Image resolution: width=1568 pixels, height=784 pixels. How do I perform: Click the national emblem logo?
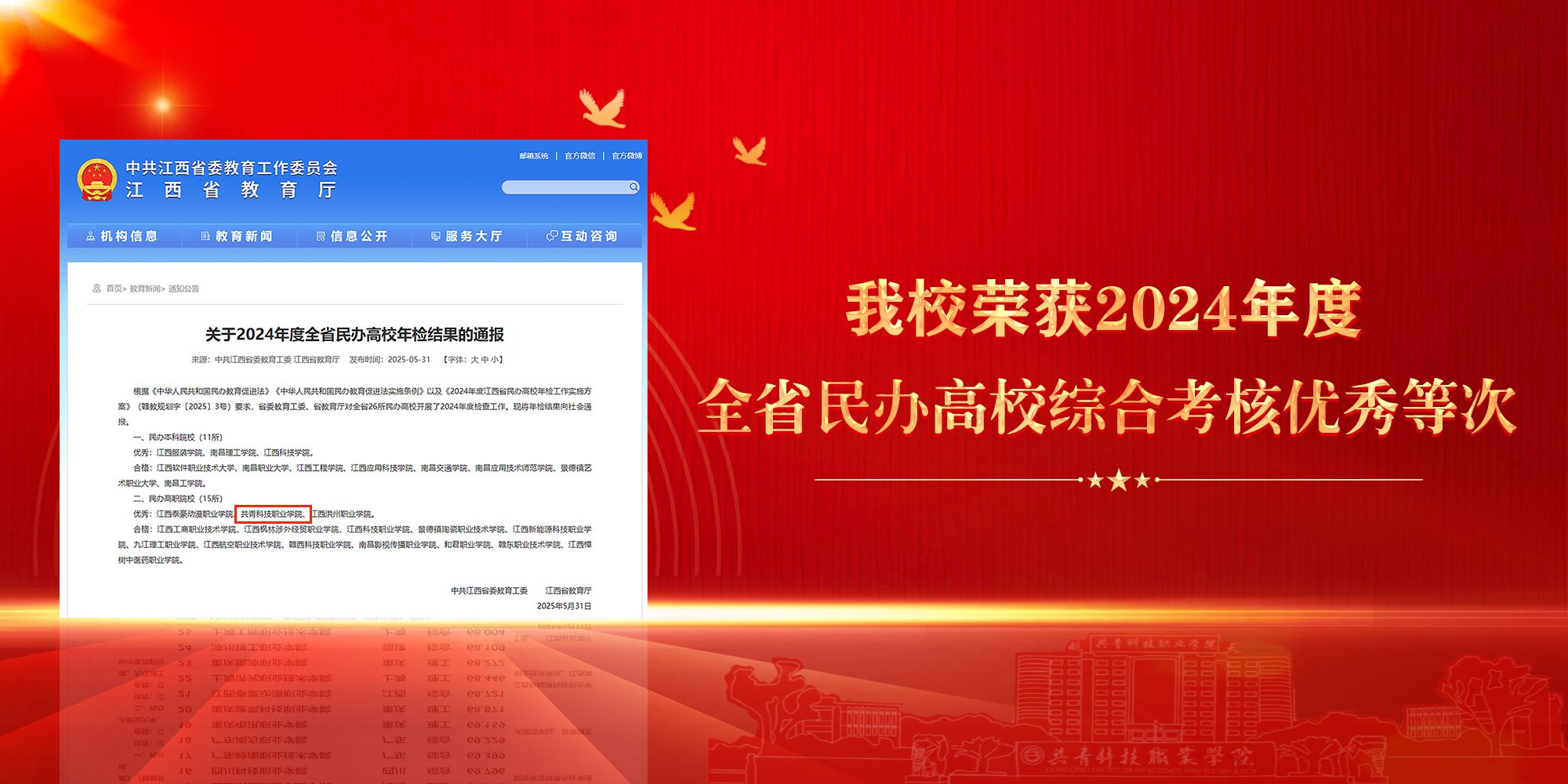point(96,180)
